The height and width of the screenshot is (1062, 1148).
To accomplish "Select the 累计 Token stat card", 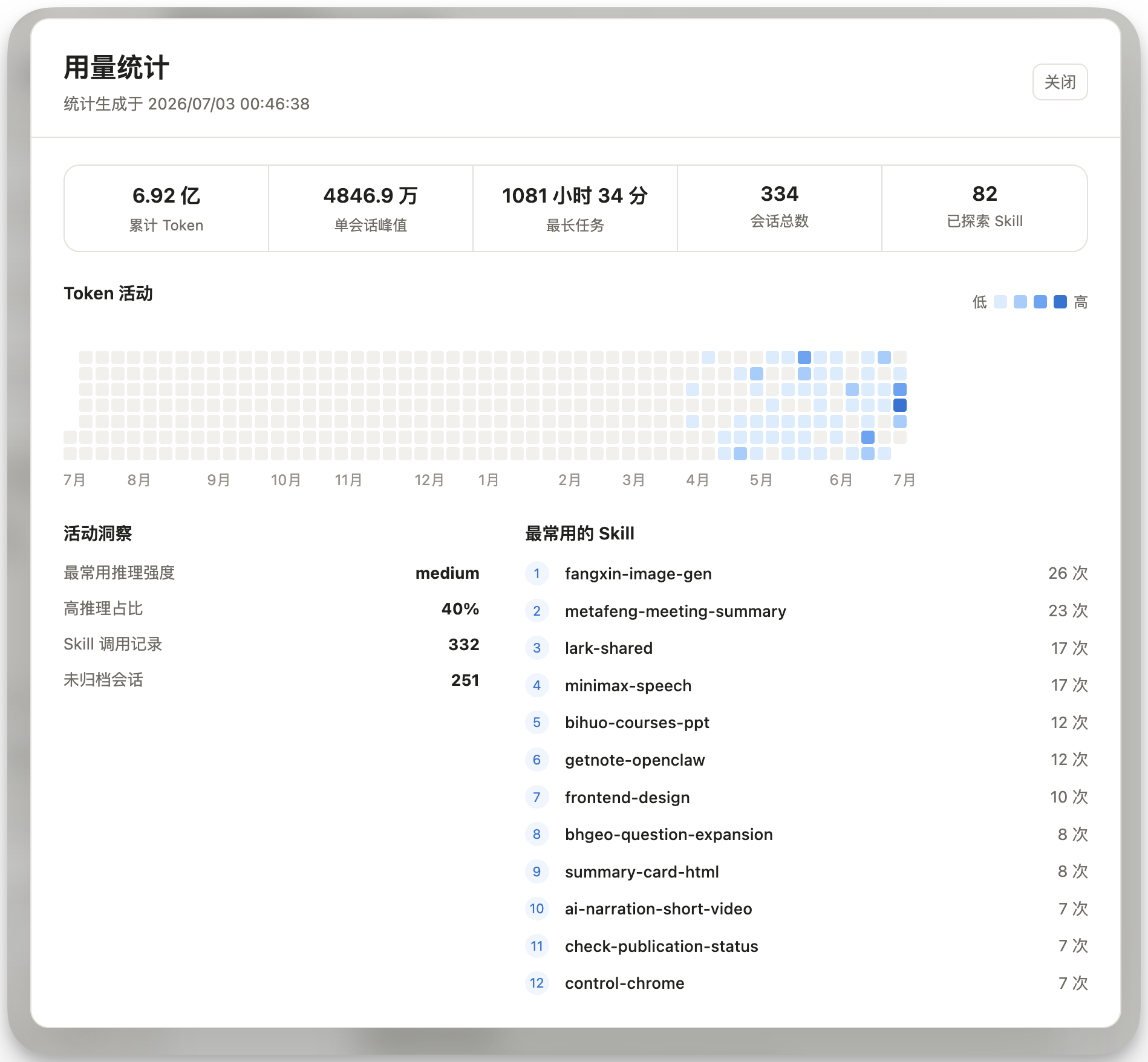I will click(x=166, y=209).
